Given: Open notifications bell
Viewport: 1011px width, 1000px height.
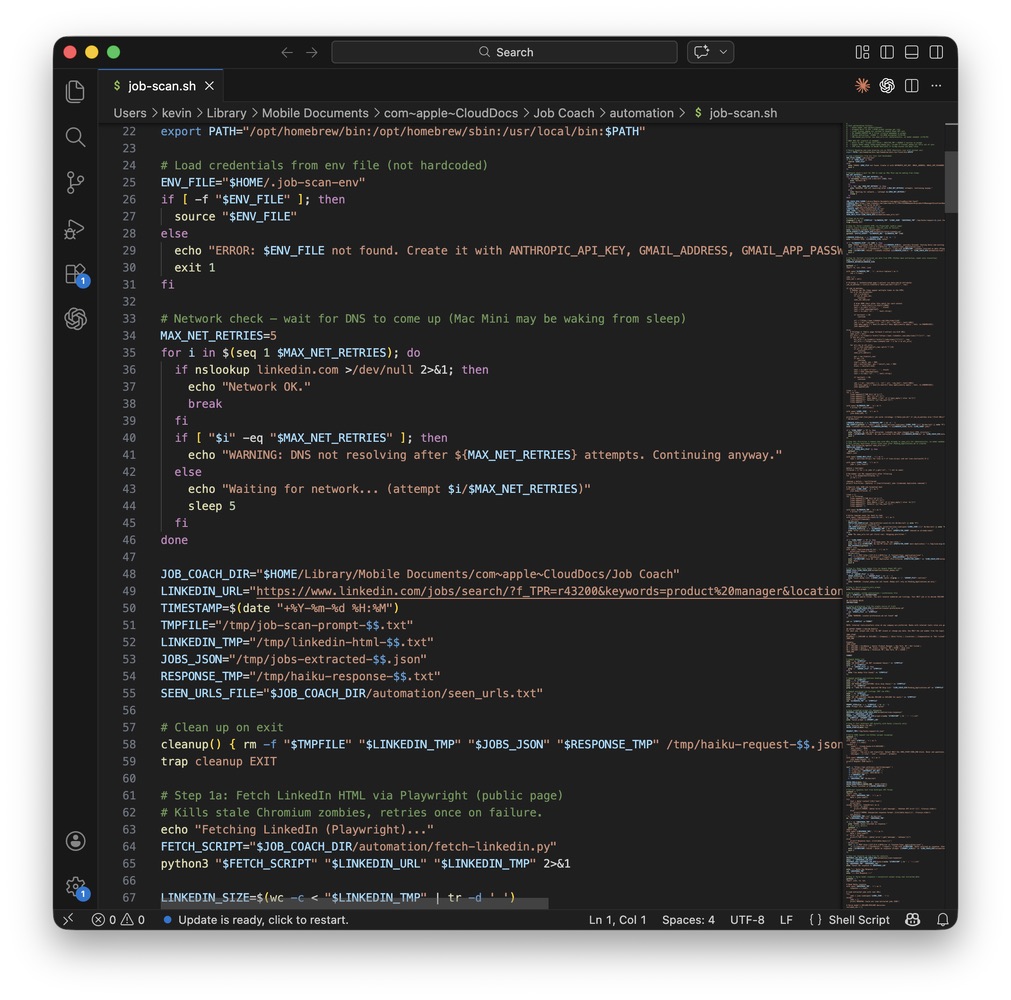Looking at the screenshot, I should coord(942,919).
